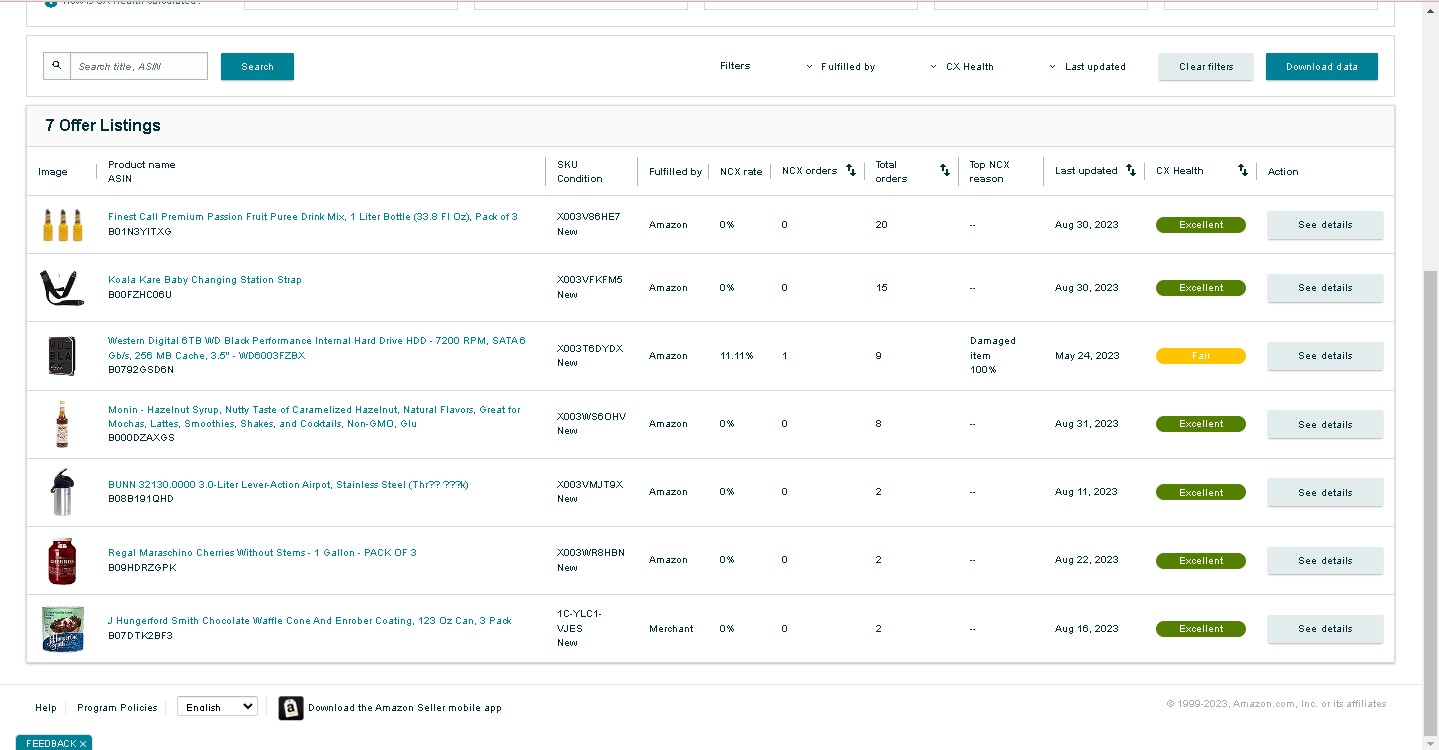
Task: Focus the Search title, ASIN input field
Action: 139,66
